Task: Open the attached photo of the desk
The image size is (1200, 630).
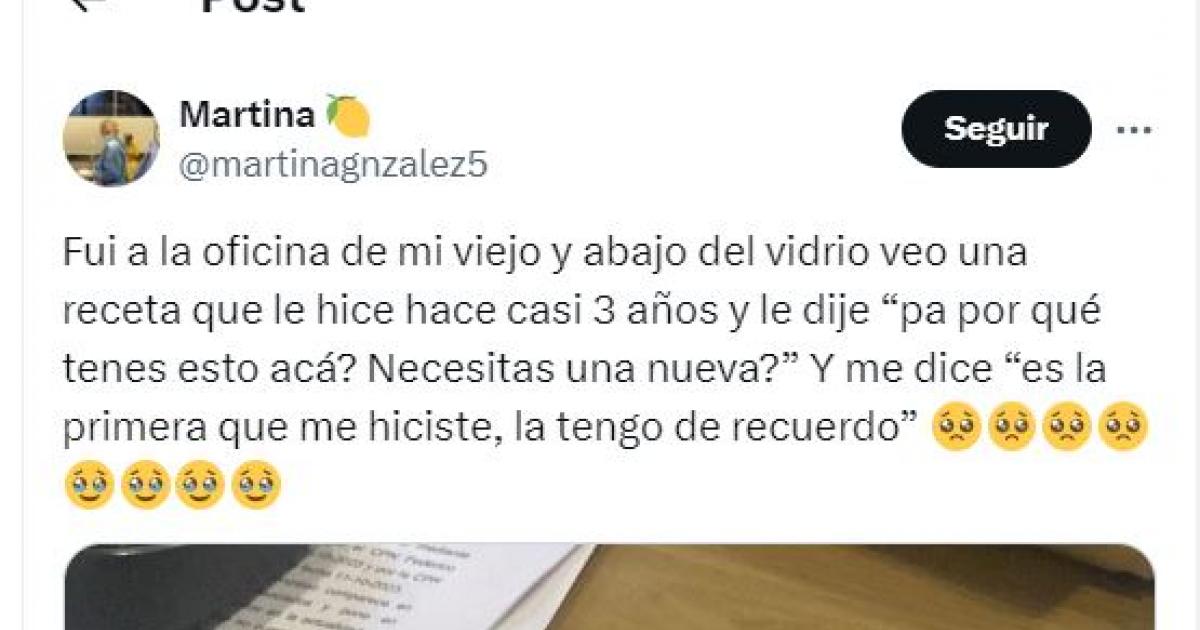Action: tap(609, 587)
